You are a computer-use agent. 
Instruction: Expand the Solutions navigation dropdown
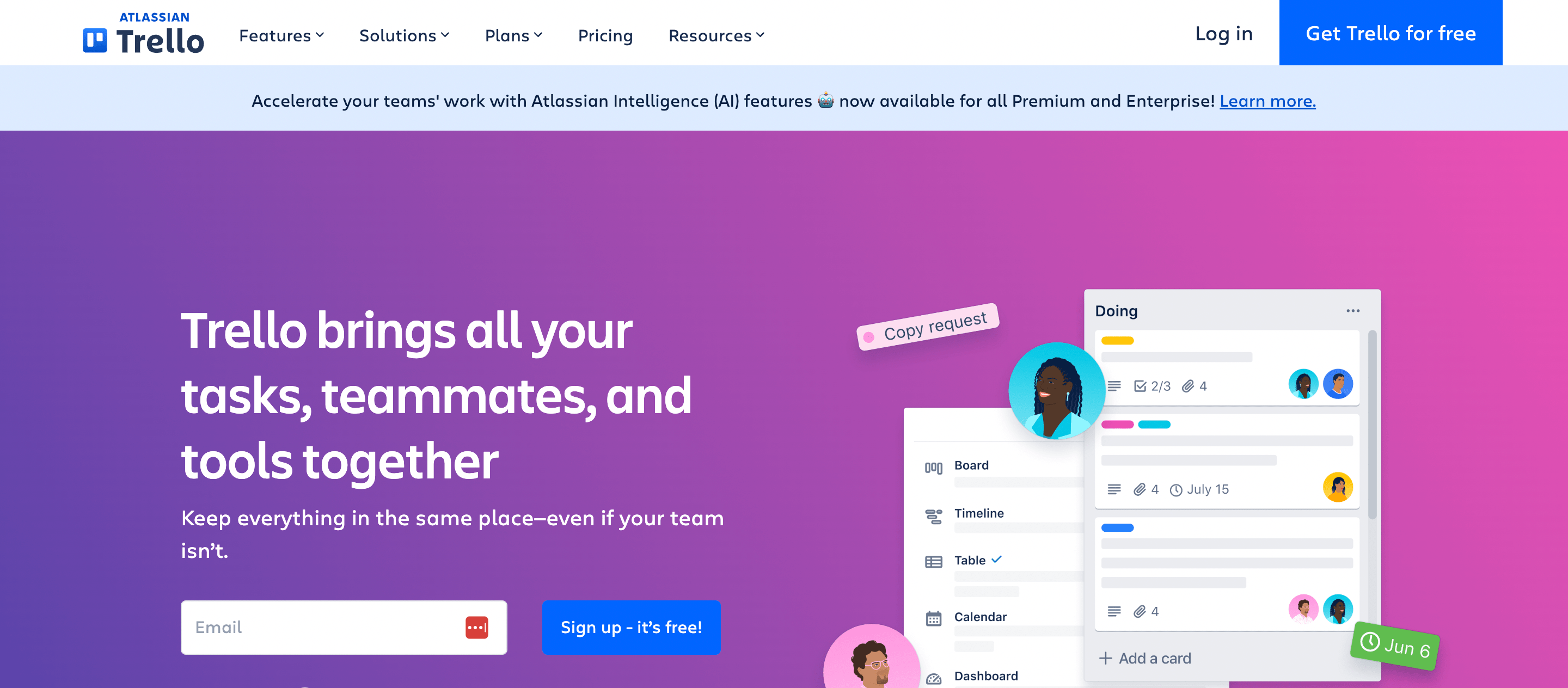[404, 34]
